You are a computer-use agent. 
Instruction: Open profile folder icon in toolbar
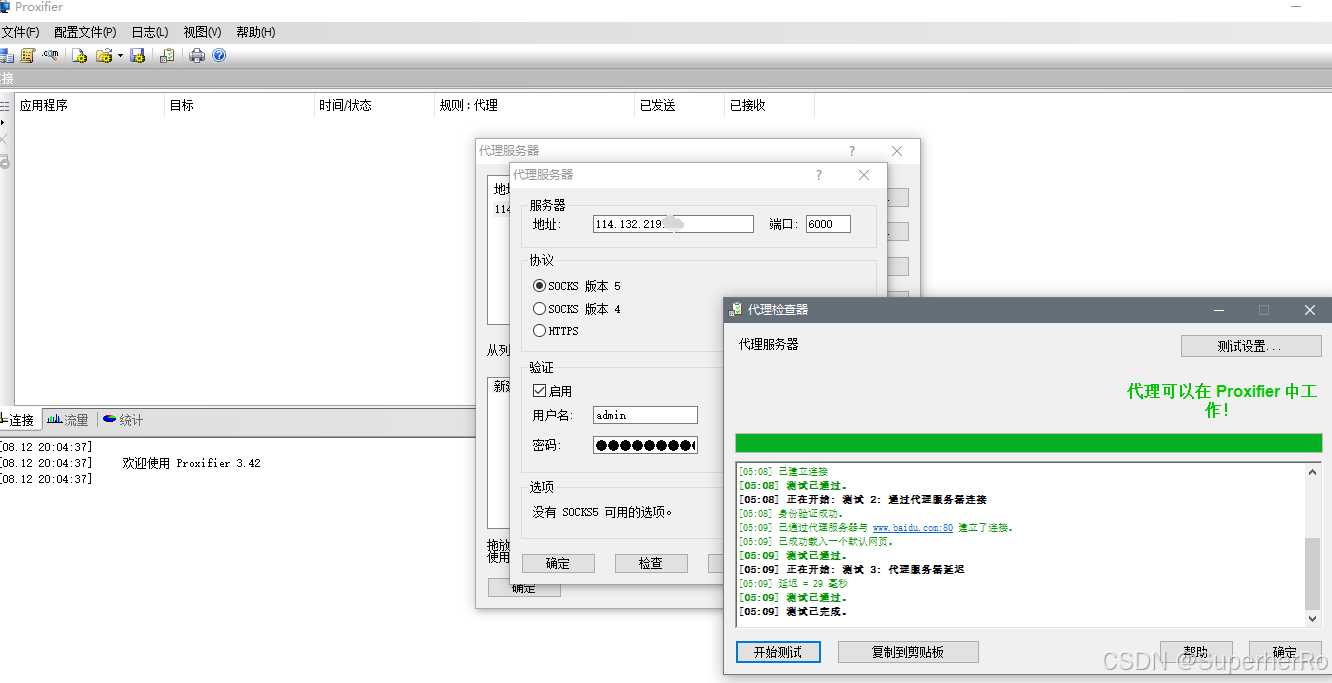click(103, 56)
